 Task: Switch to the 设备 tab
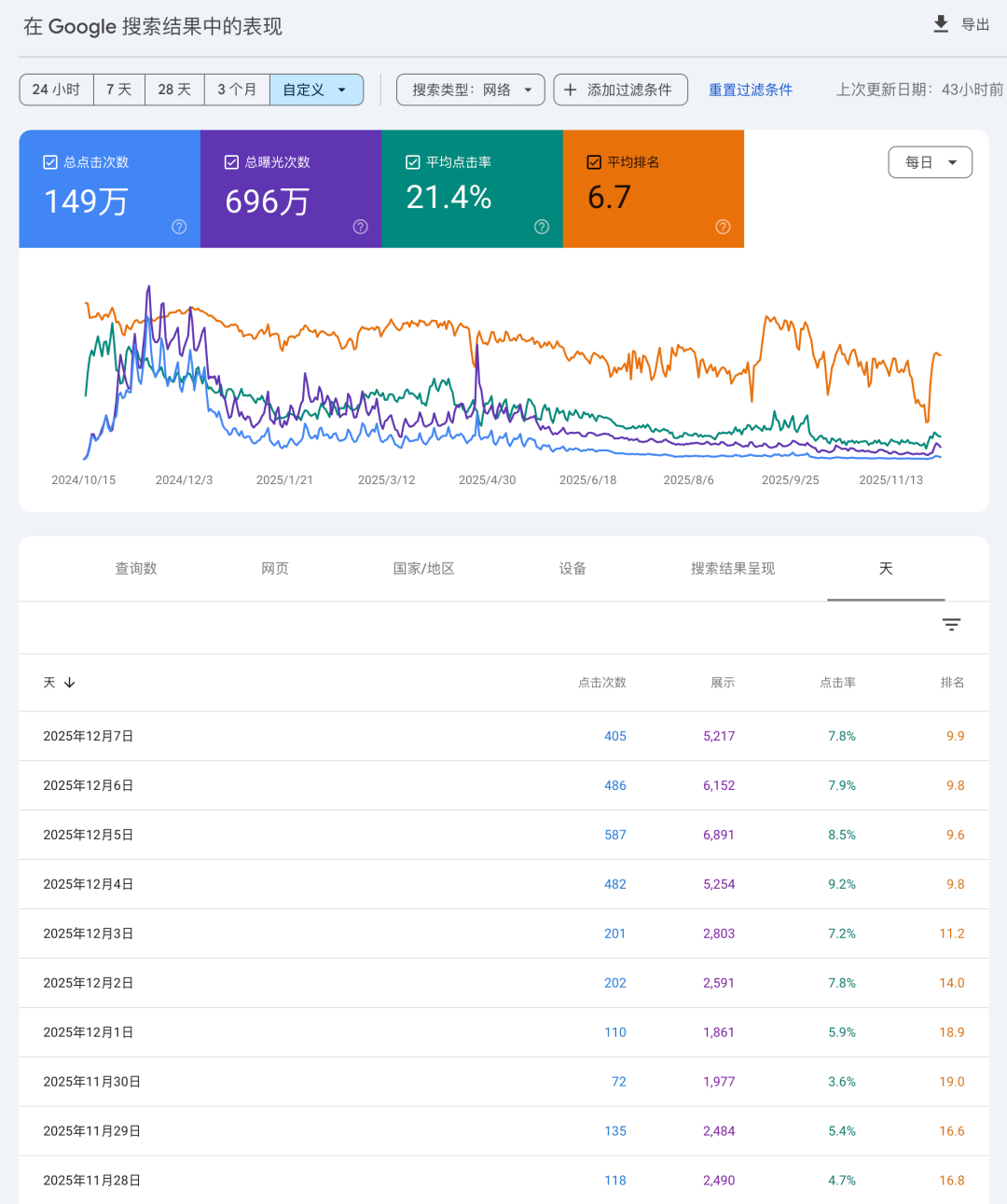pyautogui.click(x=572, y=568)
